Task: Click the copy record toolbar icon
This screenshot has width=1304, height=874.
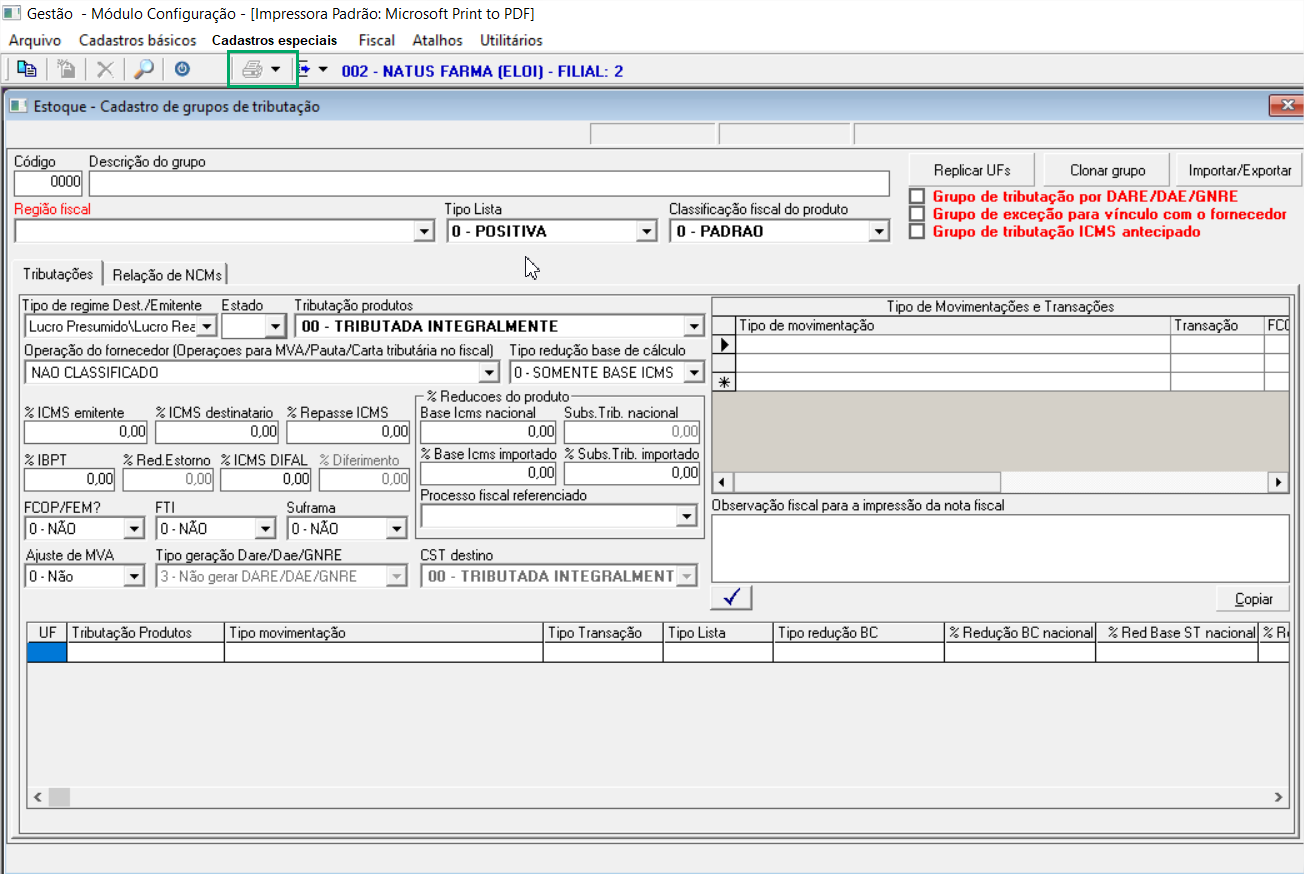Action: (26, 70)
